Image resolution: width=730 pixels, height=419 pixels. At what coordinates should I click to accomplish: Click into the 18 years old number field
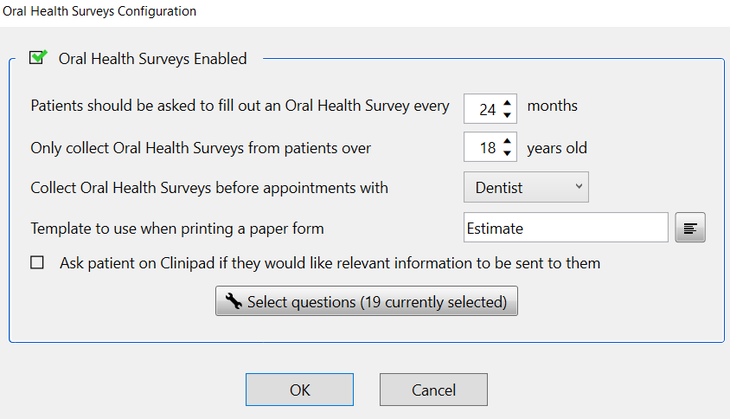point(484,148)
